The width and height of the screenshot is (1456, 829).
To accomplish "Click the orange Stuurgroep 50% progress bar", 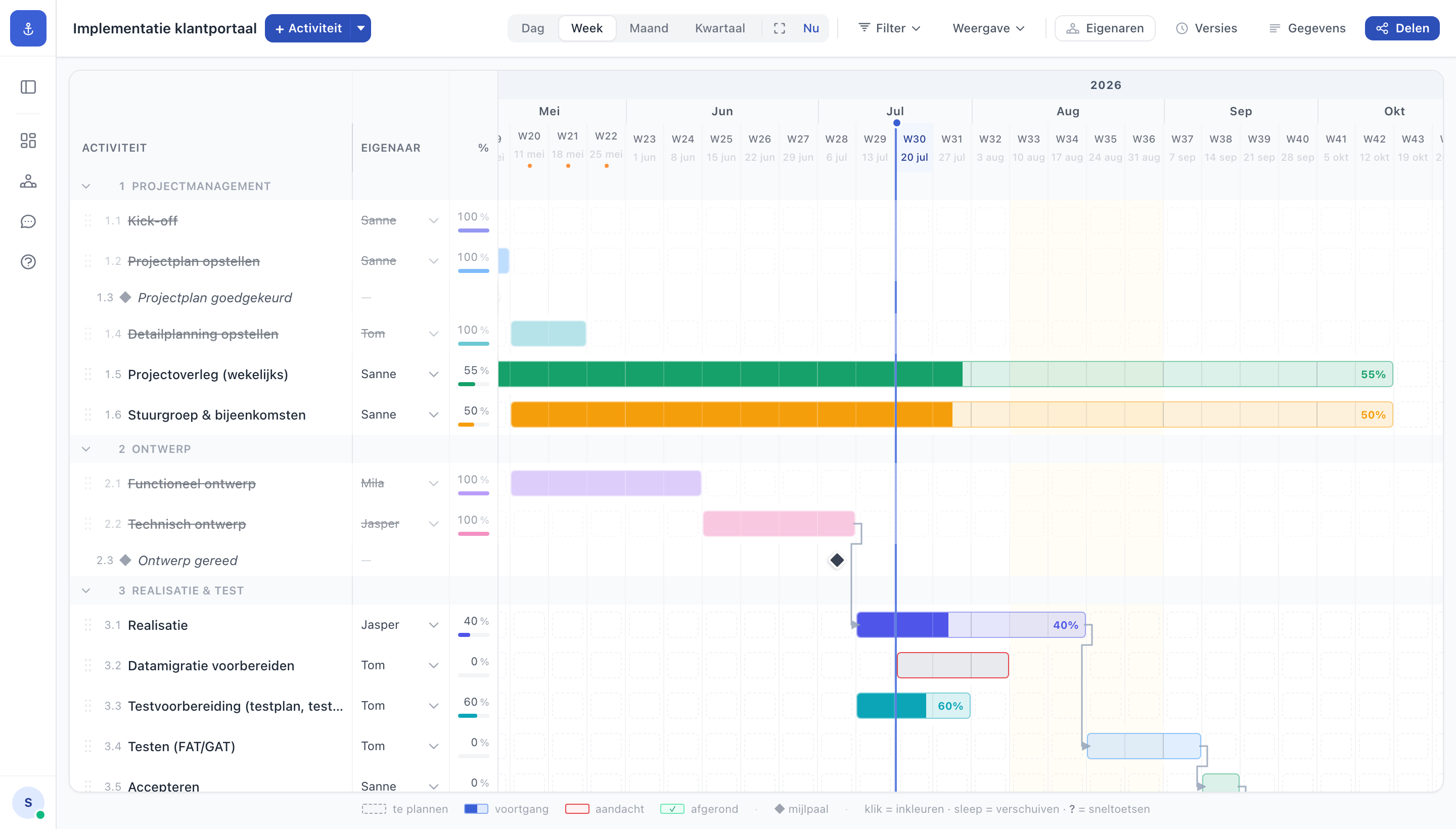I will [x=951, y=414].
